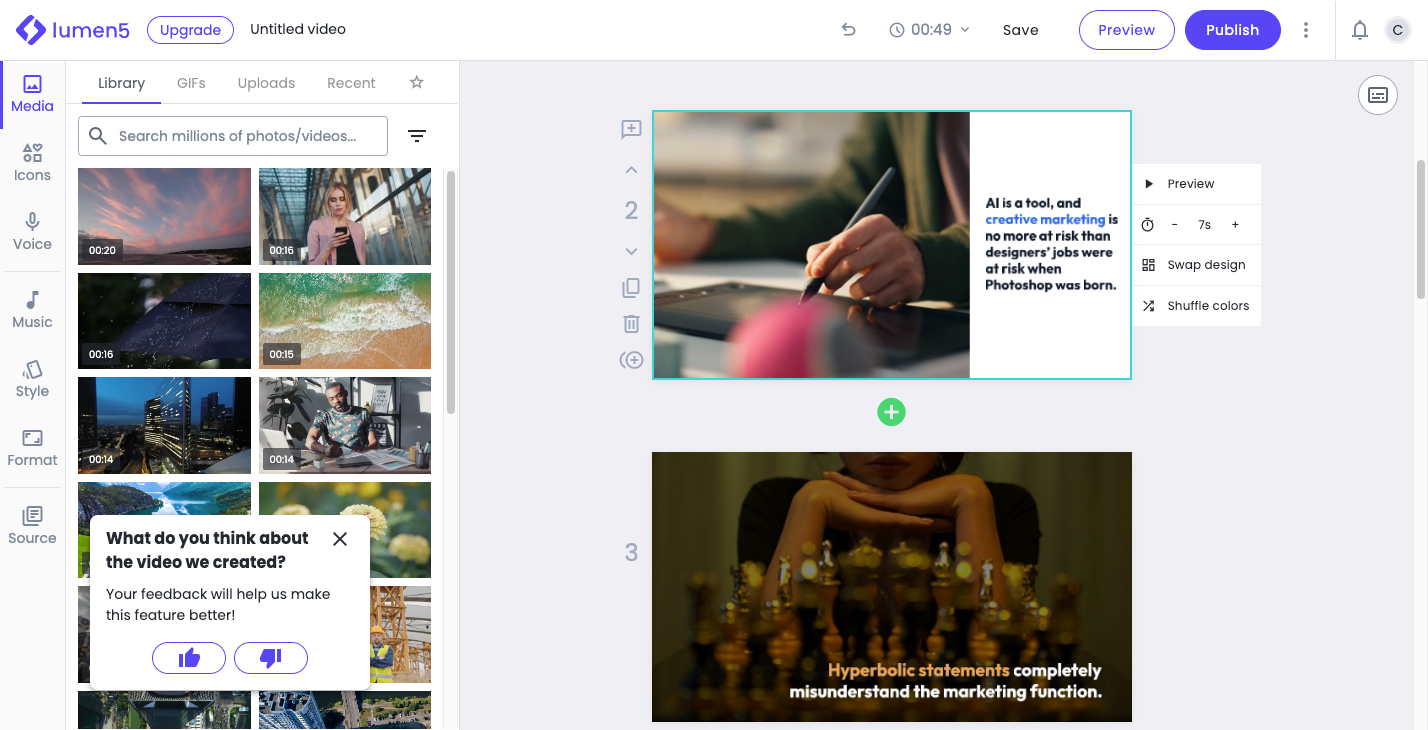Image resolution: width=1428 pixels, height=730 pixels.
Task: Add a comment note to scene 2
Action: (x=631, y=129)
